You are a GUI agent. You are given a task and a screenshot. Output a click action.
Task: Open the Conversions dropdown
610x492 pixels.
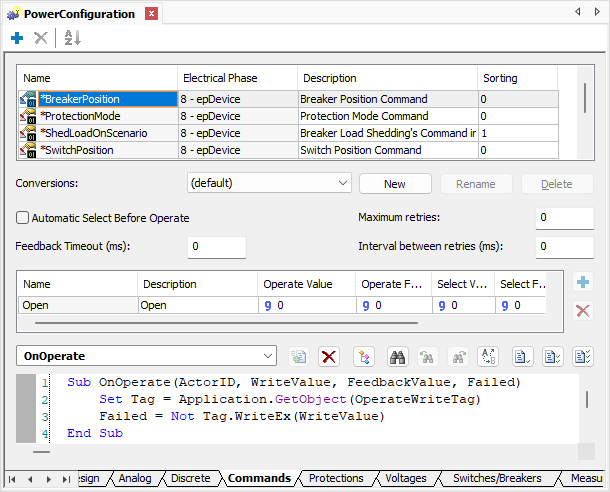pyautogui.click(x=342, y=184)
